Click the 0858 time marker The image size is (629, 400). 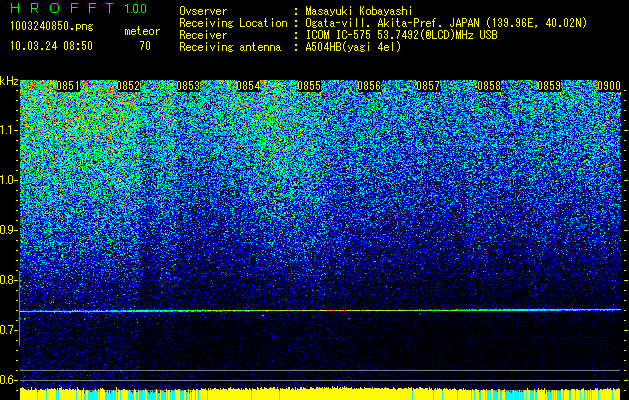489,86
